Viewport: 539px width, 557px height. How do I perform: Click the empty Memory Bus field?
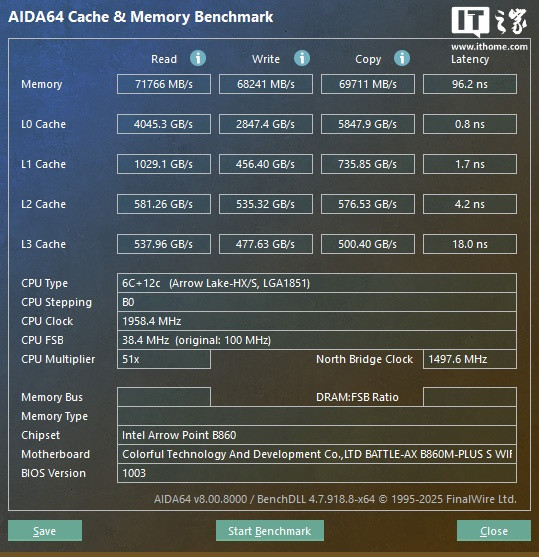164,397
